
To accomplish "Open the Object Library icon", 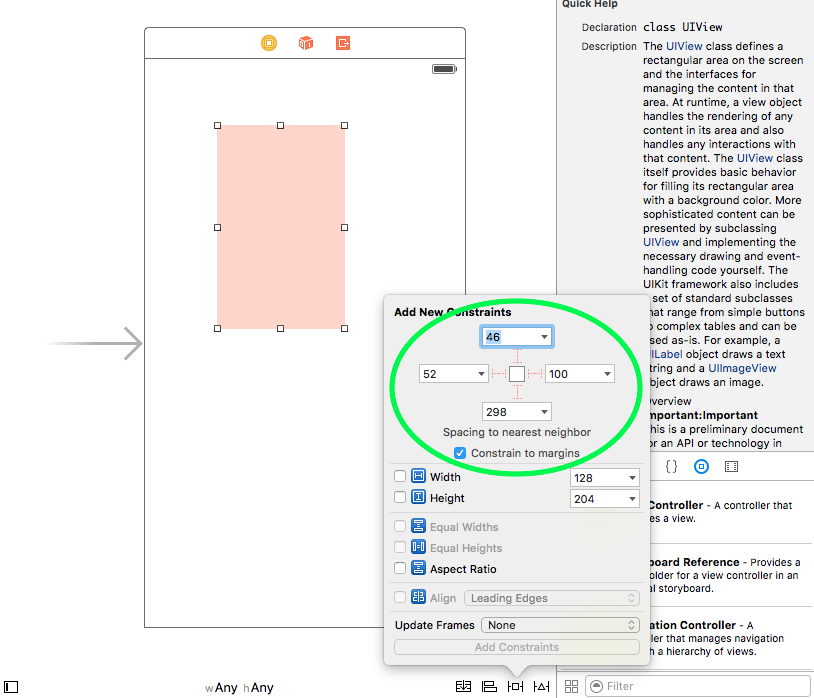I will click(702, 466).
